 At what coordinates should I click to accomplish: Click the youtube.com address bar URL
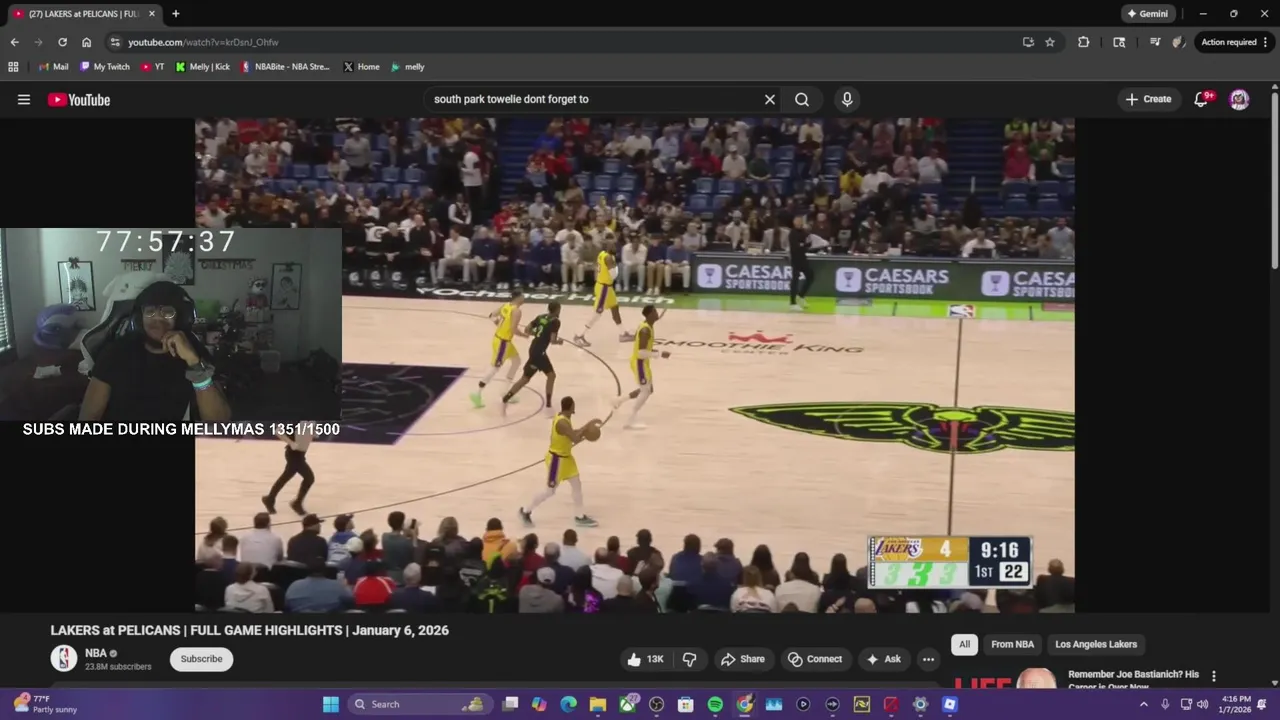pyautogui.click(x=203, y=42)
